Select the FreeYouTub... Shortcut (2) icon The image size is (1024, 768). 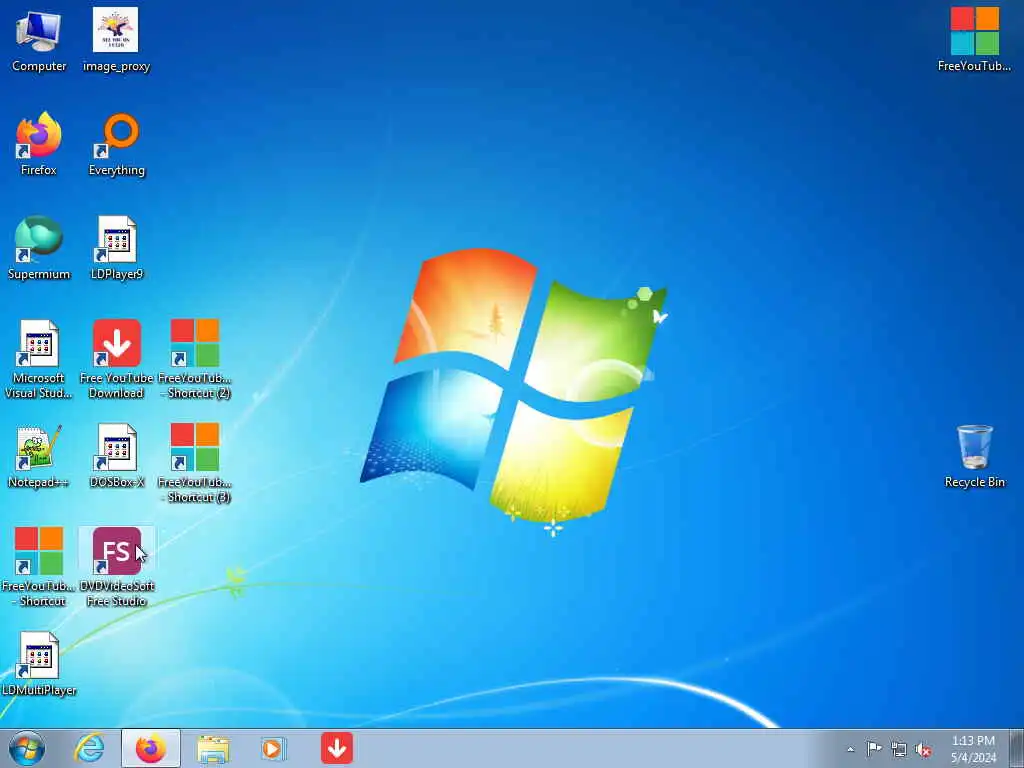click(195, 359)
